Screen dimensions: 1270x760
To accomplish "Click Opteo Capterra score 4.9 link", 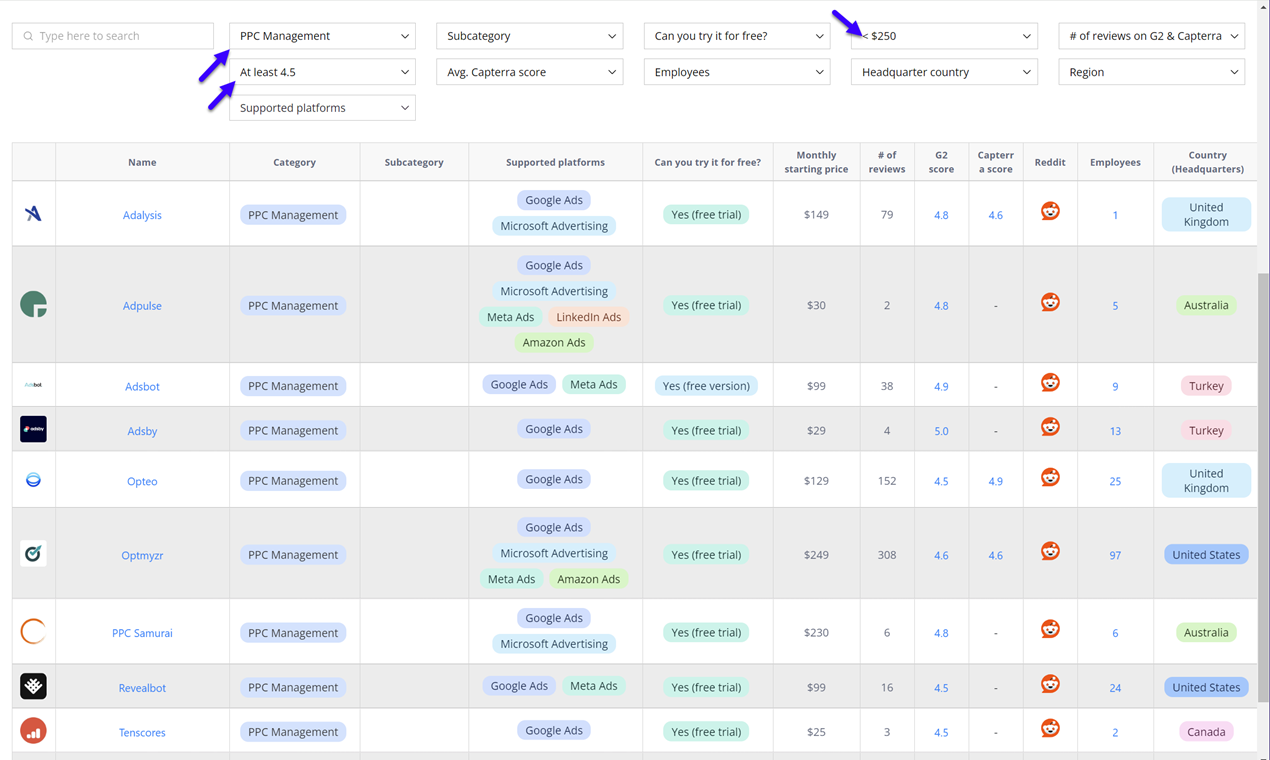I will (995, 481).
